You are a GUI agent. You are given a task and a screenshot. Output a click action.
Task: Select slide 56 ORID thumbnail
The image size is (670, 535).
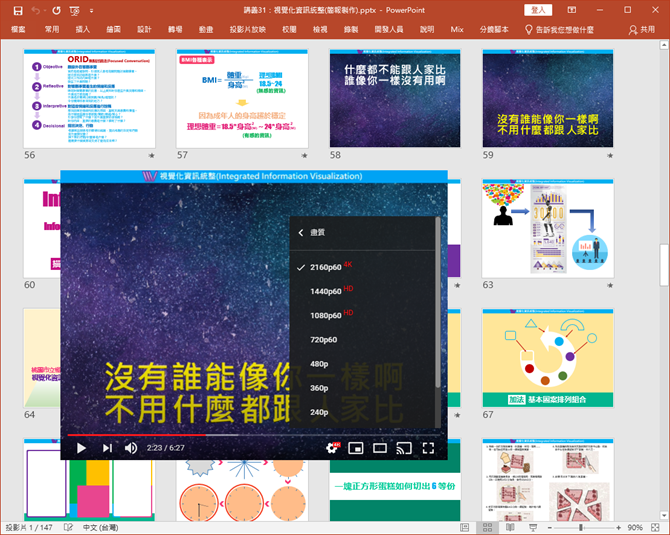(x=89, y=98)
